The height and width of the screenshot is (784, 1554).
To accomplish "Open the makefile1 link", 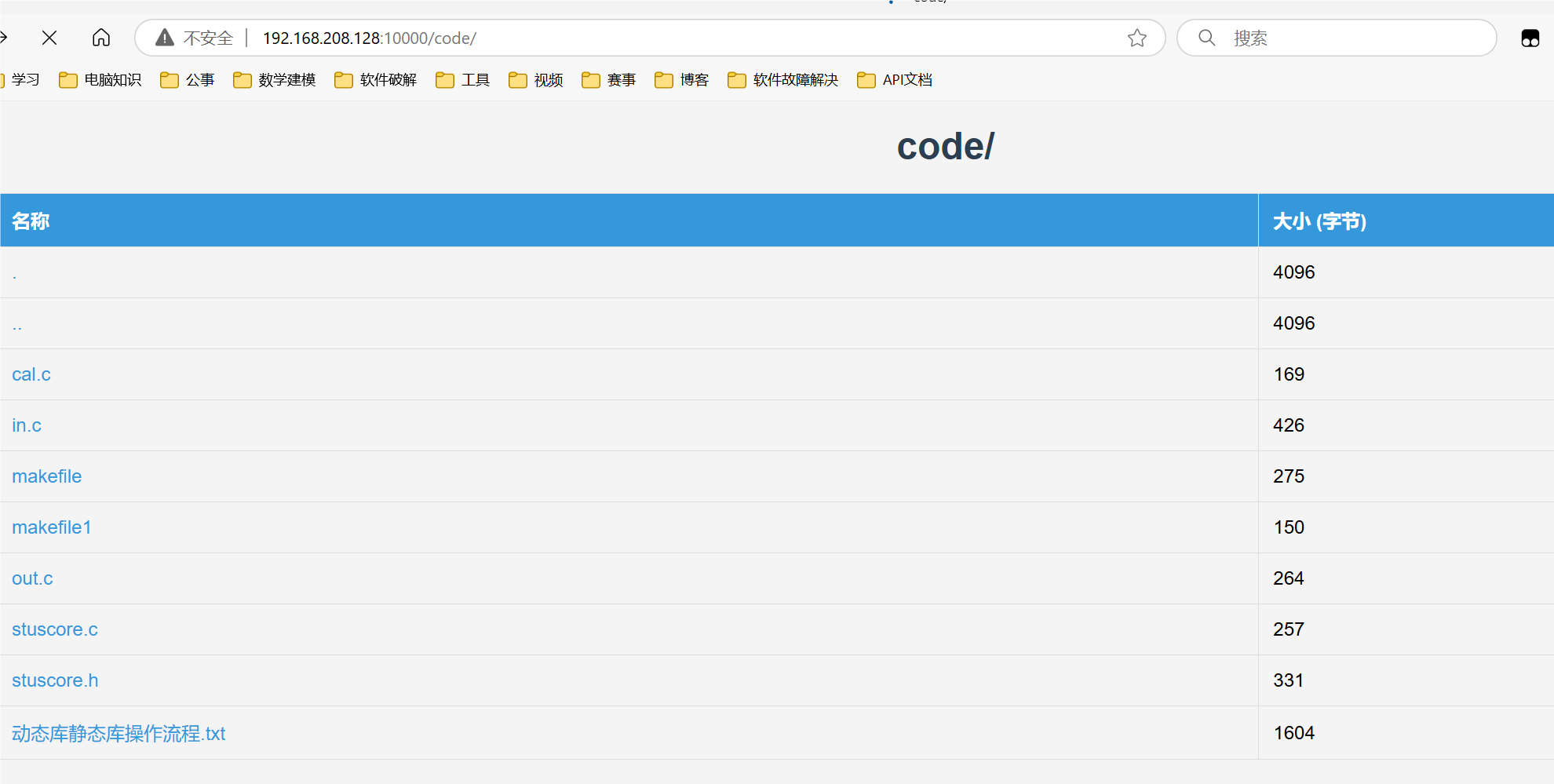I will pyautogui.click(x=52, y=527).
